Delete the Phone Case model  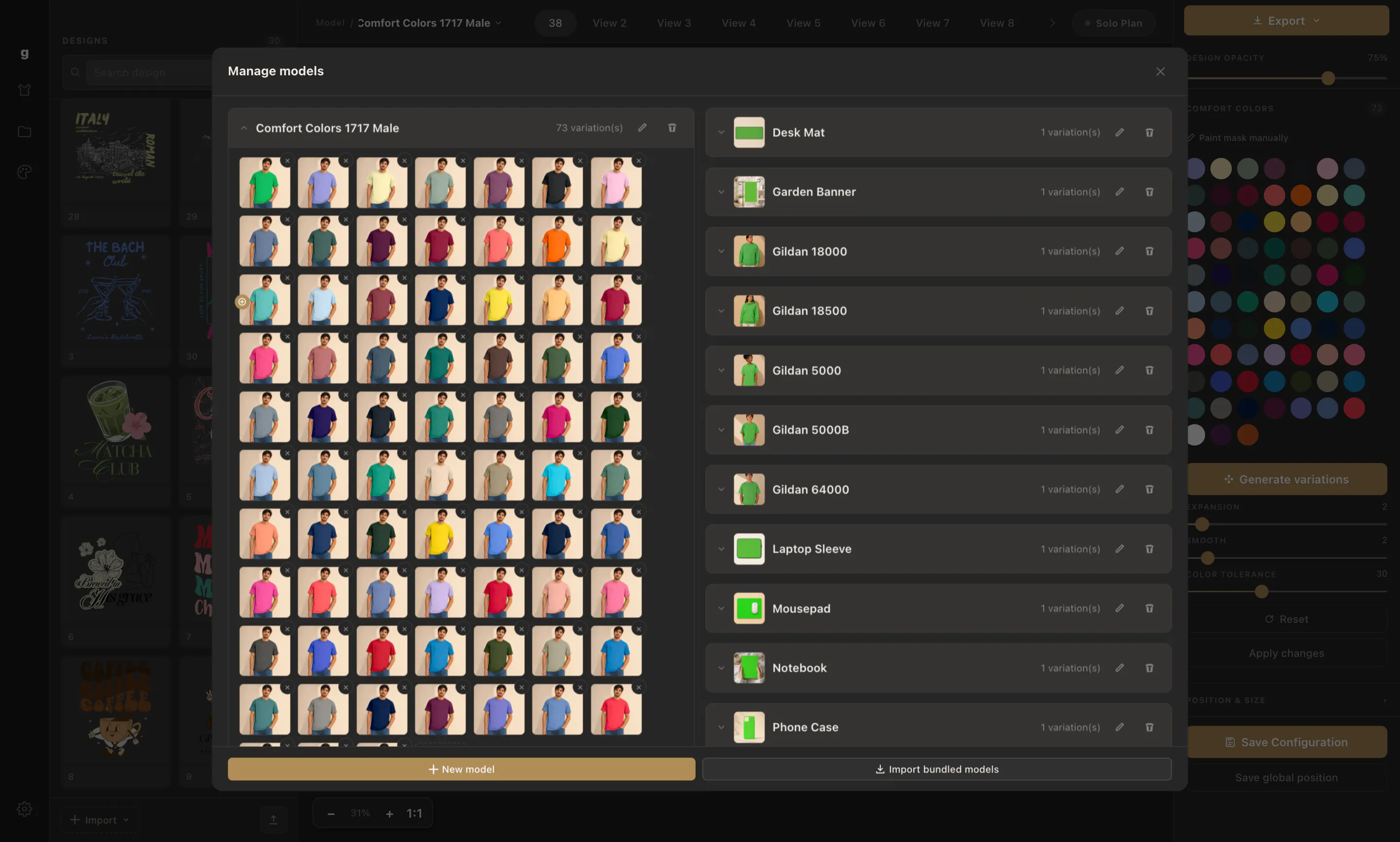tap(1149, 727)
